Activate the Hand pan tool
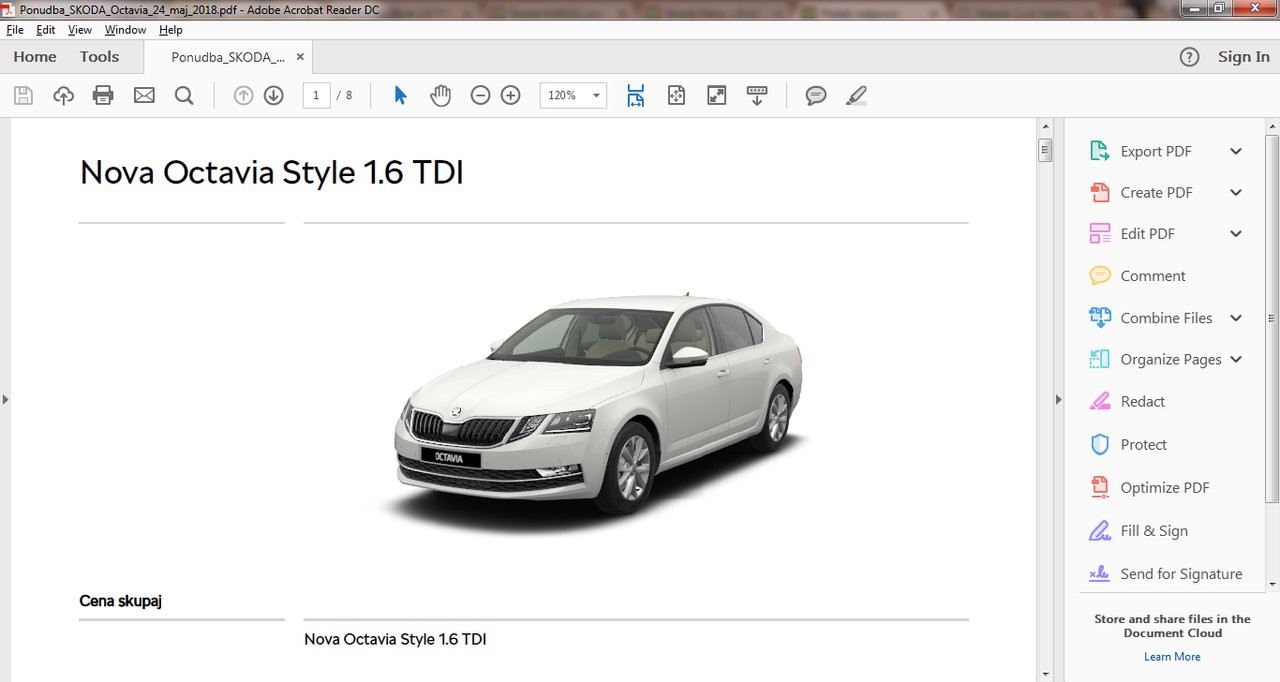Image resolution: width=1280 pixels, height=682 pixels. (440, 96)
